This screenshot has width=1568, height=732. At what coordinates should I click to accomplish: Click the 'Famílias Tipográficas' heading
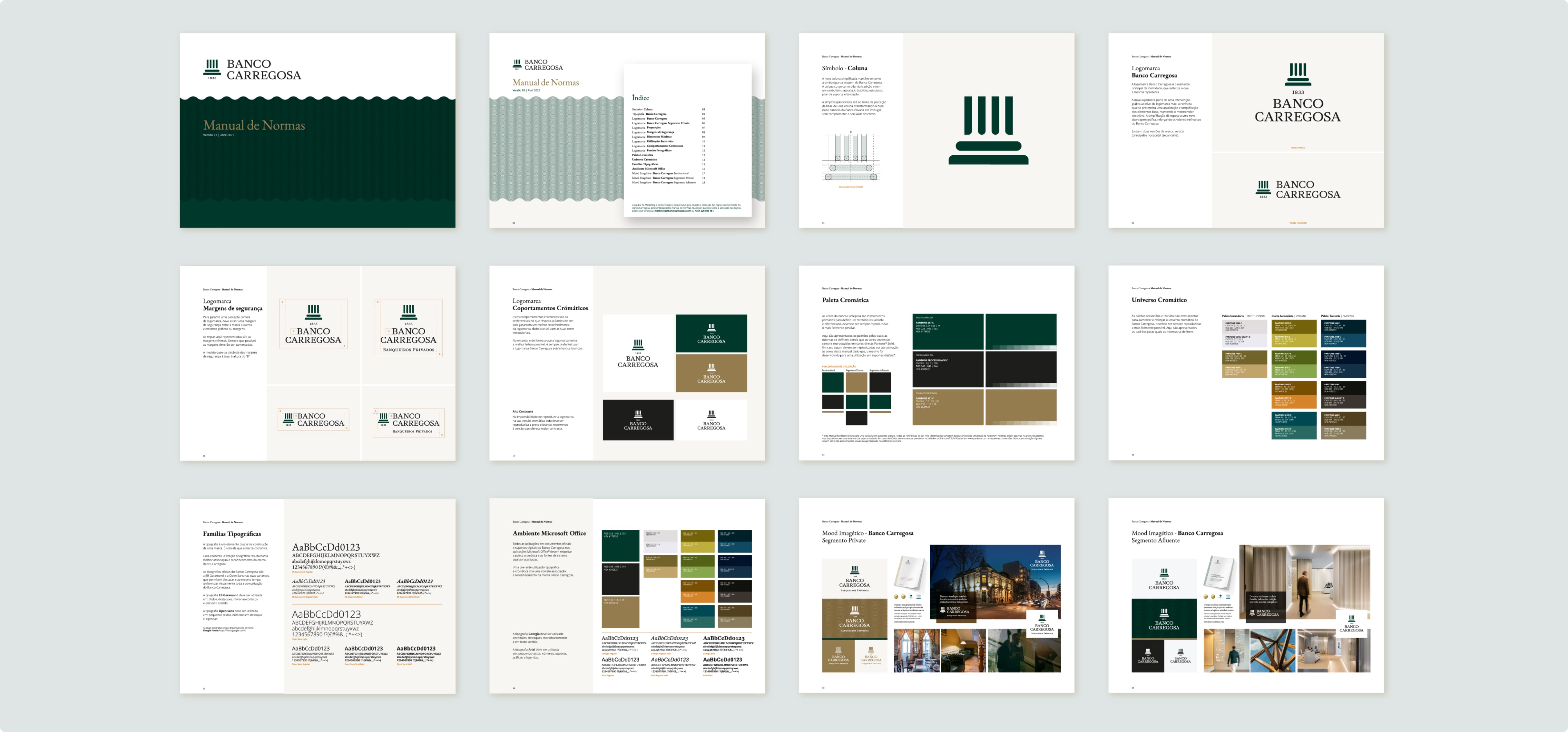[x=232, y=534]
